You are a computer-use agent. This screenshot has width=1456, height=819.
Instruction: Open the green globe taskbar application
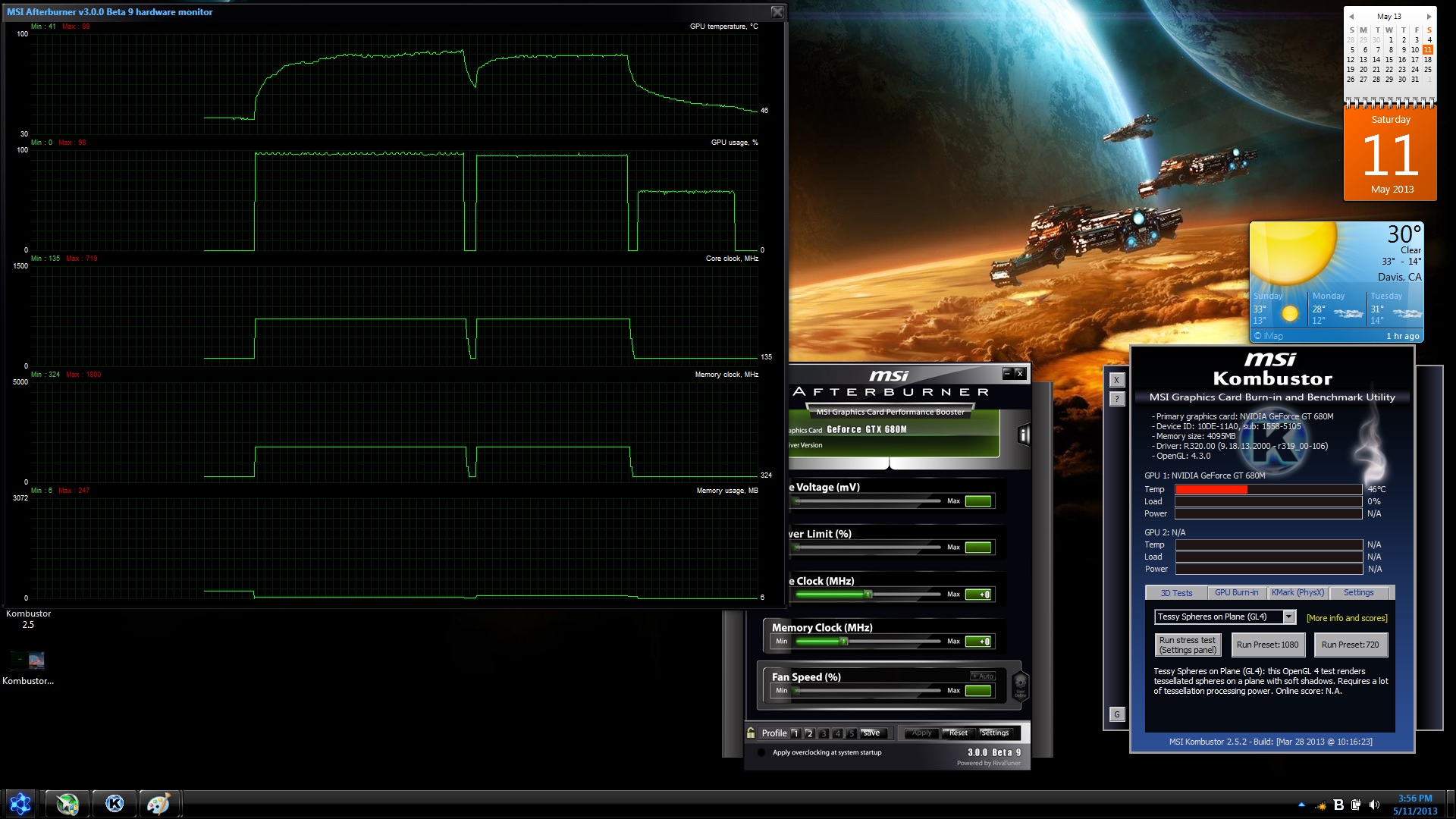[x=67, y=803]
